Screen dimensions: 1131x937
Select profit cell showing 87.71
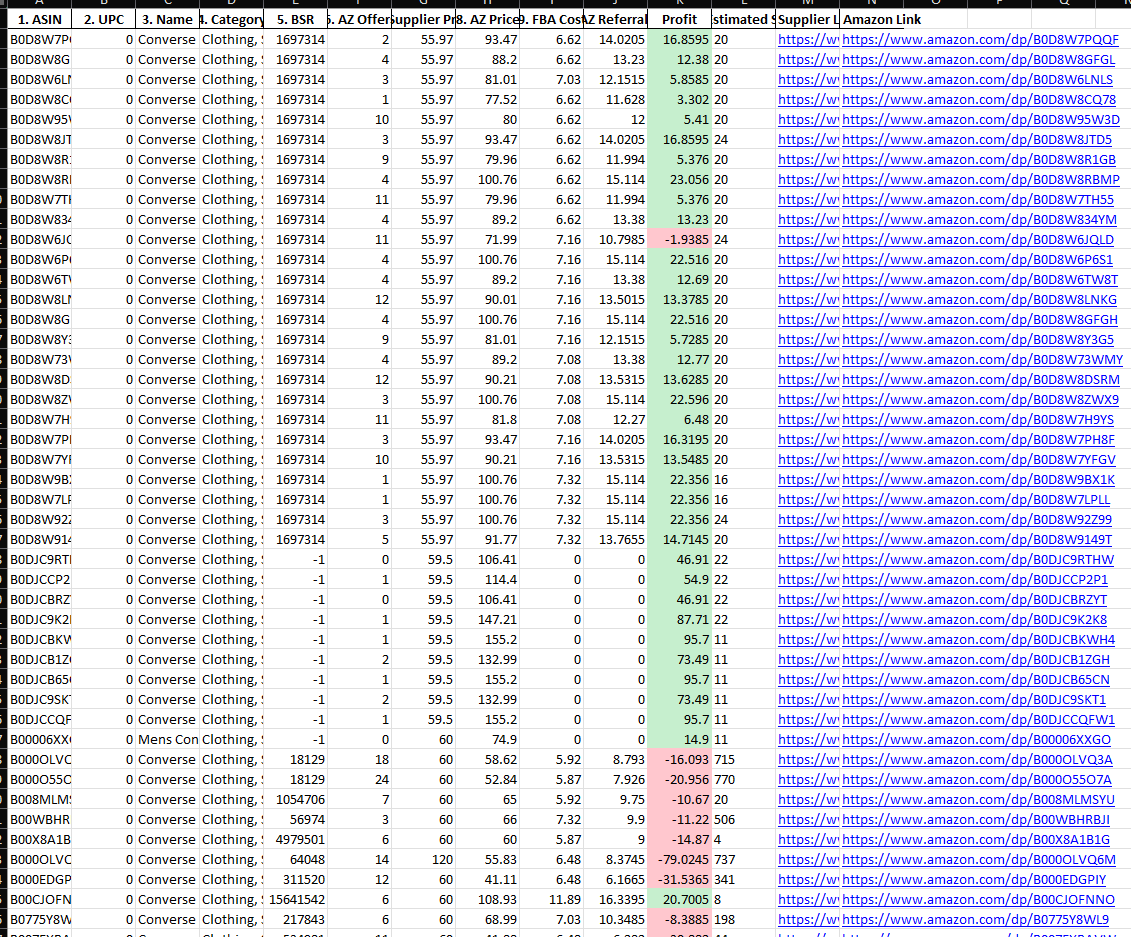(679, 620)
